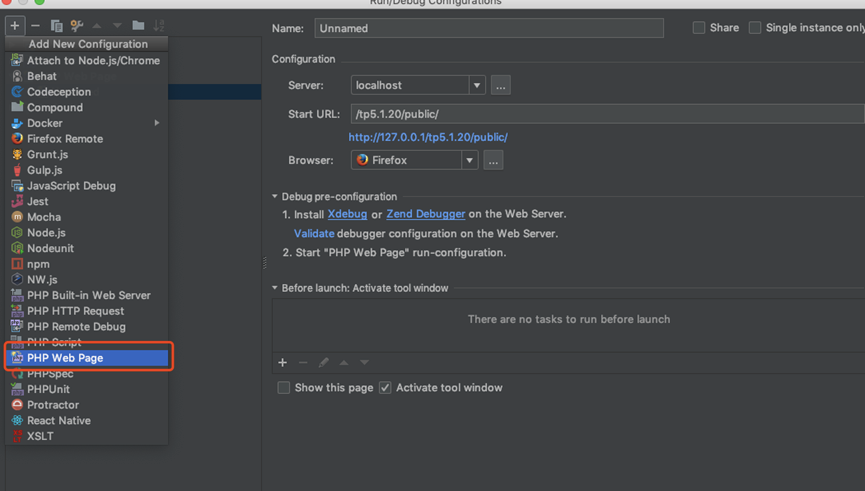Click the Remove Configuration minus icon
Image resolution: width=865 pixels, height=491 pixels.
[x=35, y=25]
